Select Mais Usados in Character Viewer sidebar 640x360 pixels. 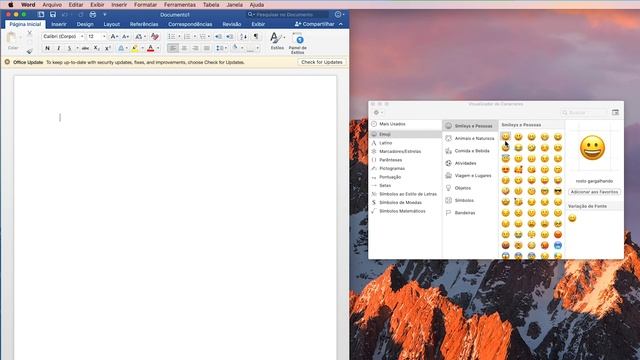pyautogui.click(x=405, y=124)
